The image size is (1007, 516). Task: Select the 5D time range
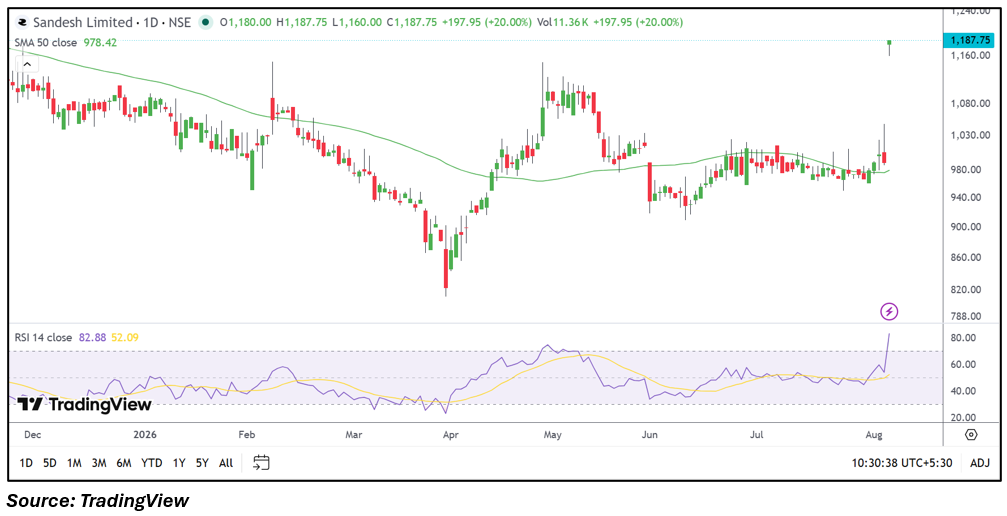point(49,463)
